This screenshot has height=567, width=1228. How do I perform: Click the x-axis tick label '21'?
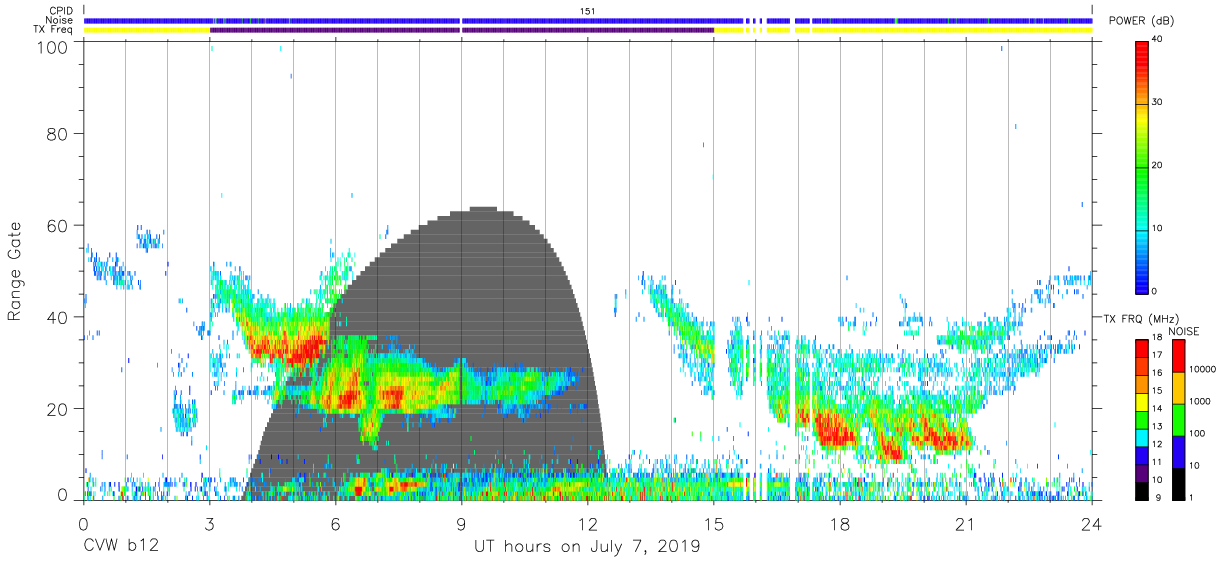(965, 522)
